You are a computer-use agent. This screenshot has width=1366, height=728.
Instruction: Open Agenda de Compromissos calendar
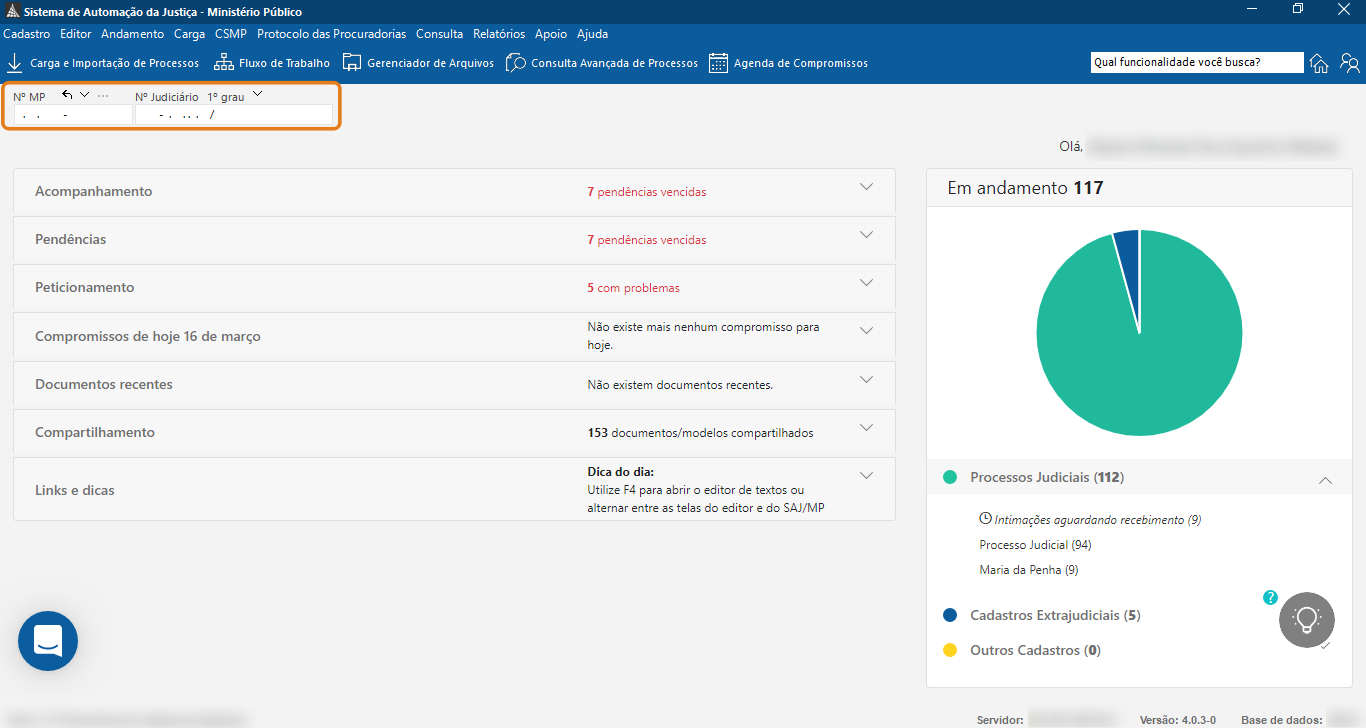tap(788, 63)
